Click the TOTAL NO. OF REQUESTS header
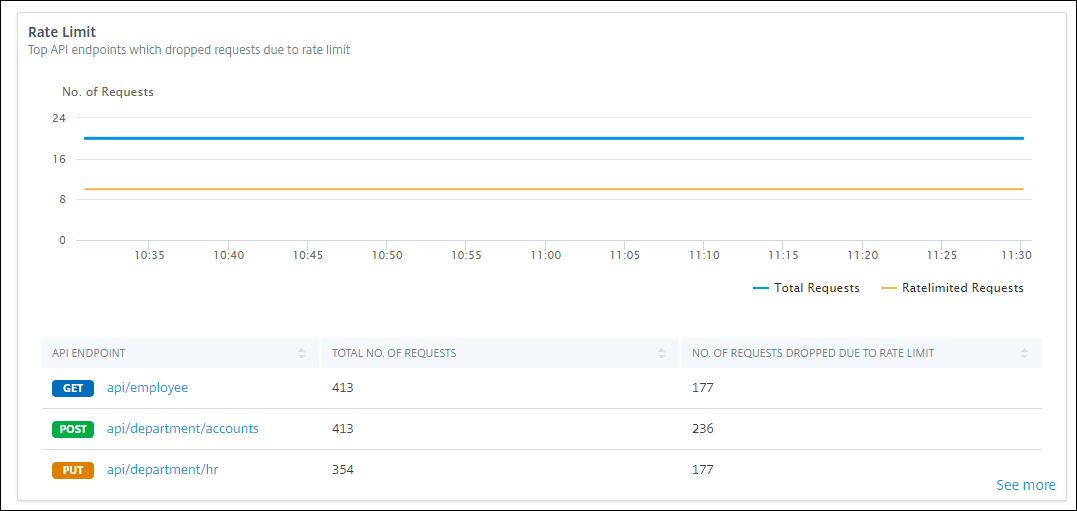Viewport: 1077px width, 511px height. 501,353
